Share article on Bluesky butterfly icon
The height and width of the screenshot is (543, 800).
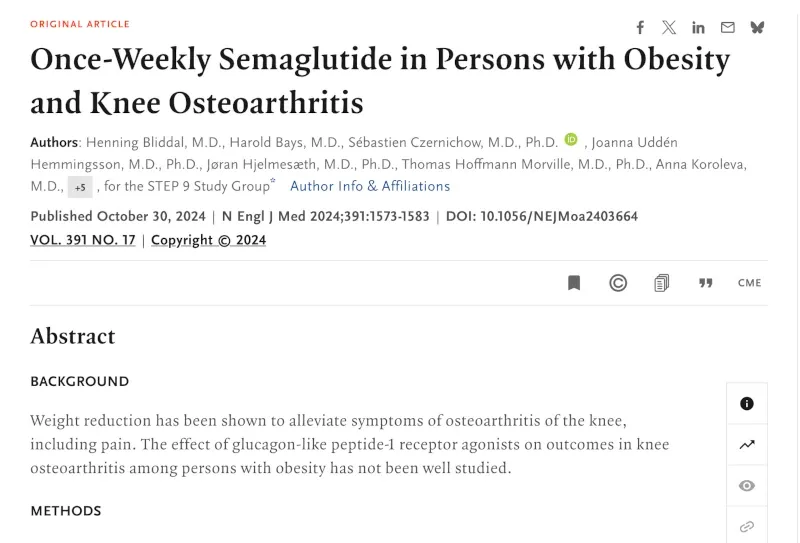tap(757, 27)
